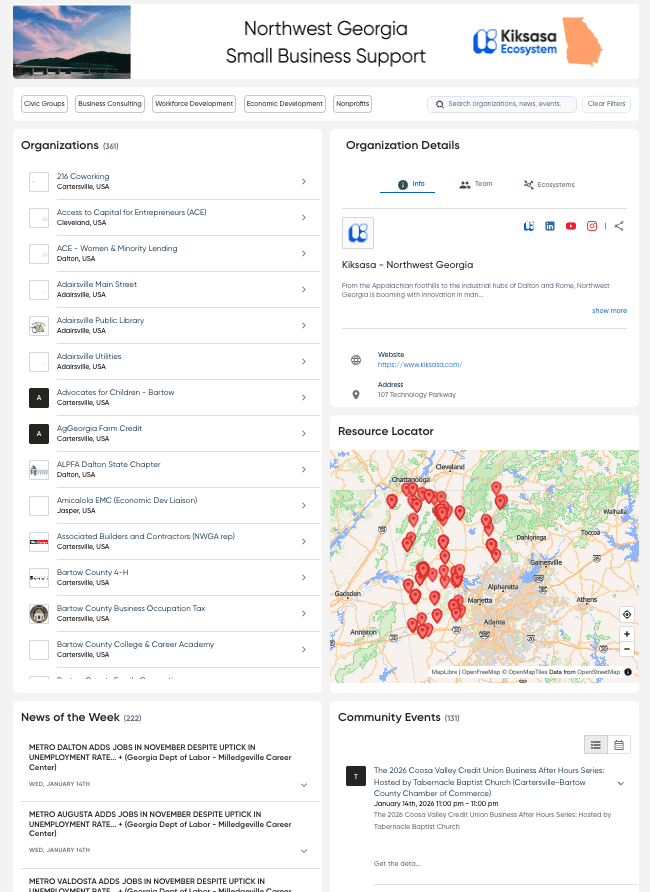650x892 pixels.
Task: Expand the Metro Augusta news item
Action: pyautogui.click(x=304, y=851)
